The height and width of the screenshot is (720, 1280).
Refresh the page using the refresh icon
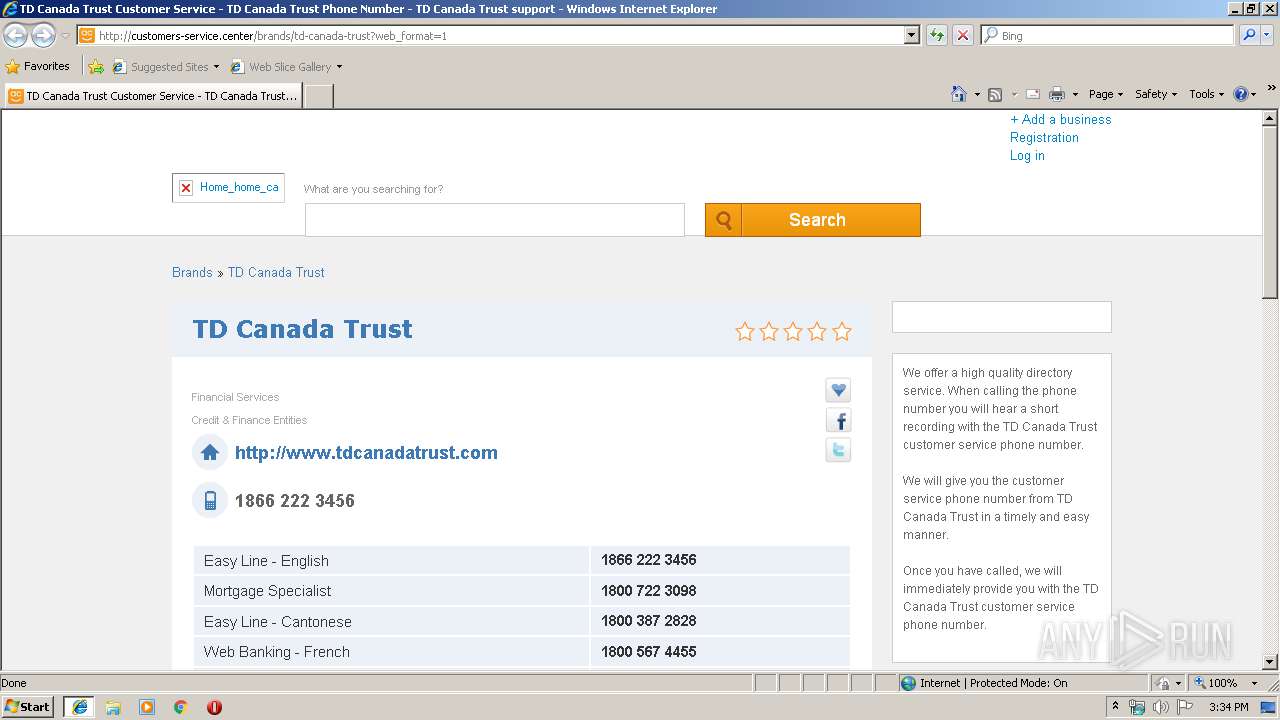click(x=937, y=35)
